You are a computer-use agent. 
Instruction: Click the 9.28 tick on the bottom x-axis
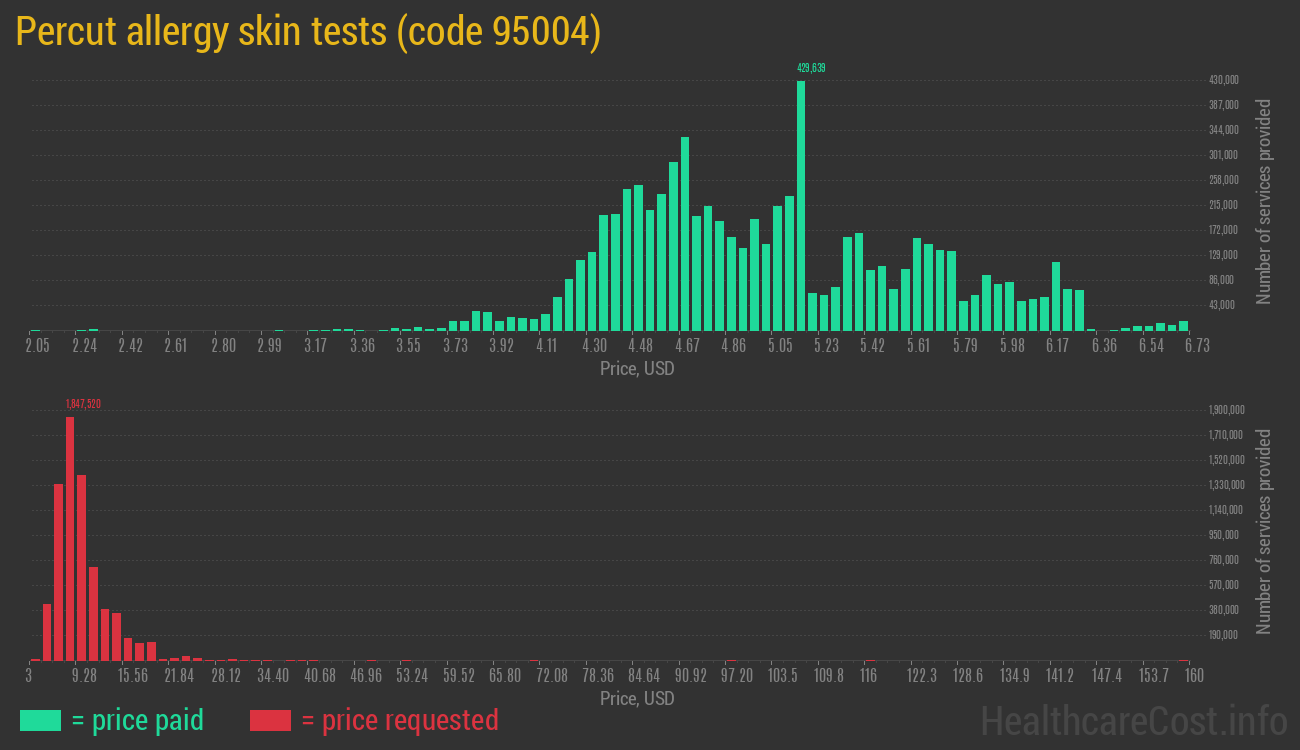click(x=84, y=676)
